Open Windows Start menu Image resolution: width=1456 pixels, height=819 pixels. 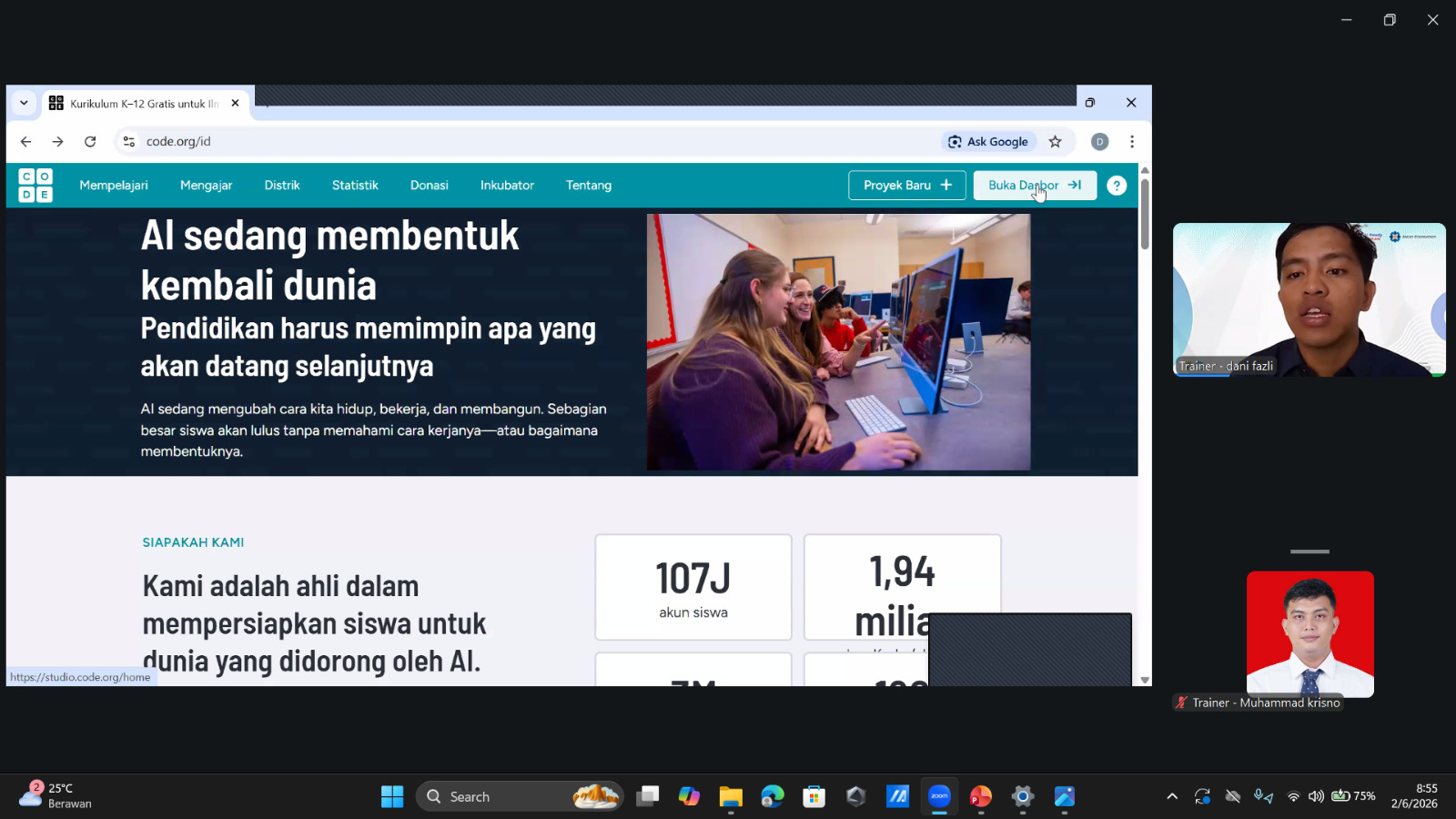click(x=392, y=796)
